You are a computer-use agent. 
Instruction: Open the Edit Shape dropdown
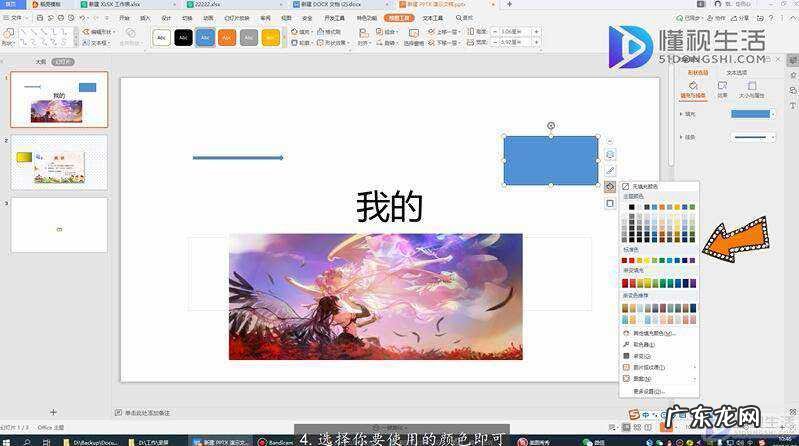point(99,32)
